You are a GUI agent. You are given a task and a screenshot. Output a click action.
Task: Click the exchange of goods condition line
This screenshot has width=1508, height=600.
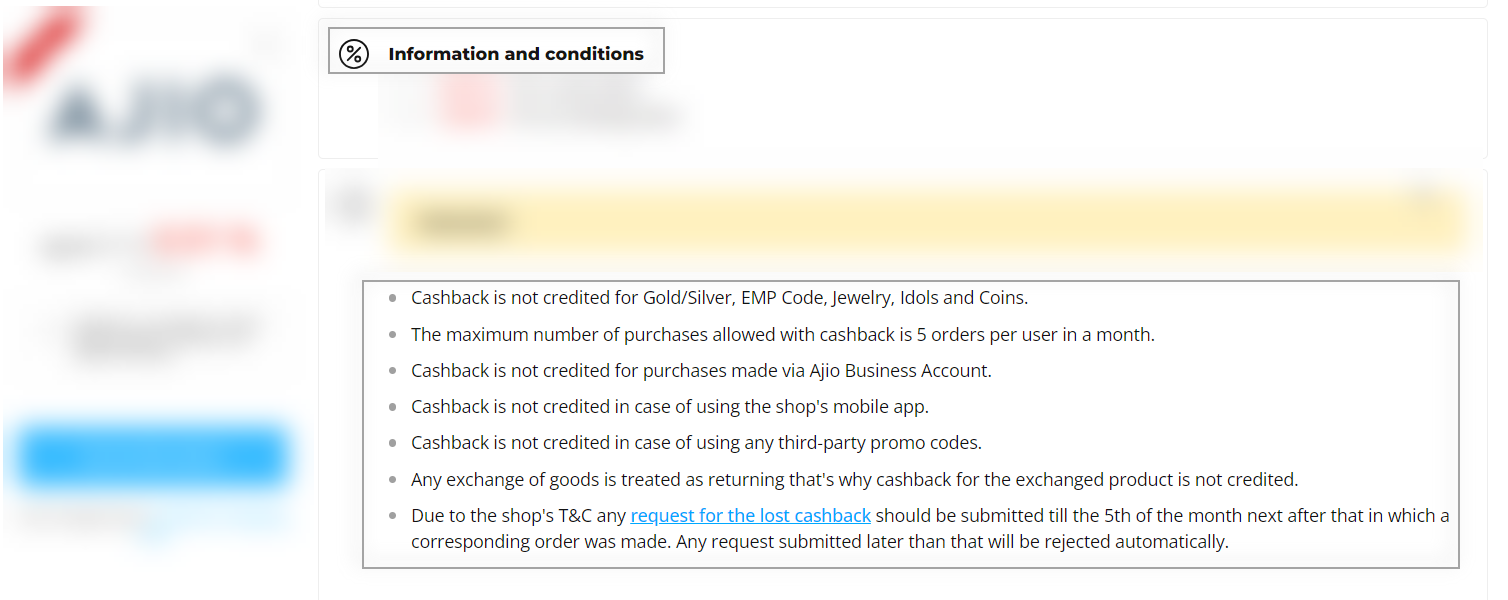tap(854, 480)
